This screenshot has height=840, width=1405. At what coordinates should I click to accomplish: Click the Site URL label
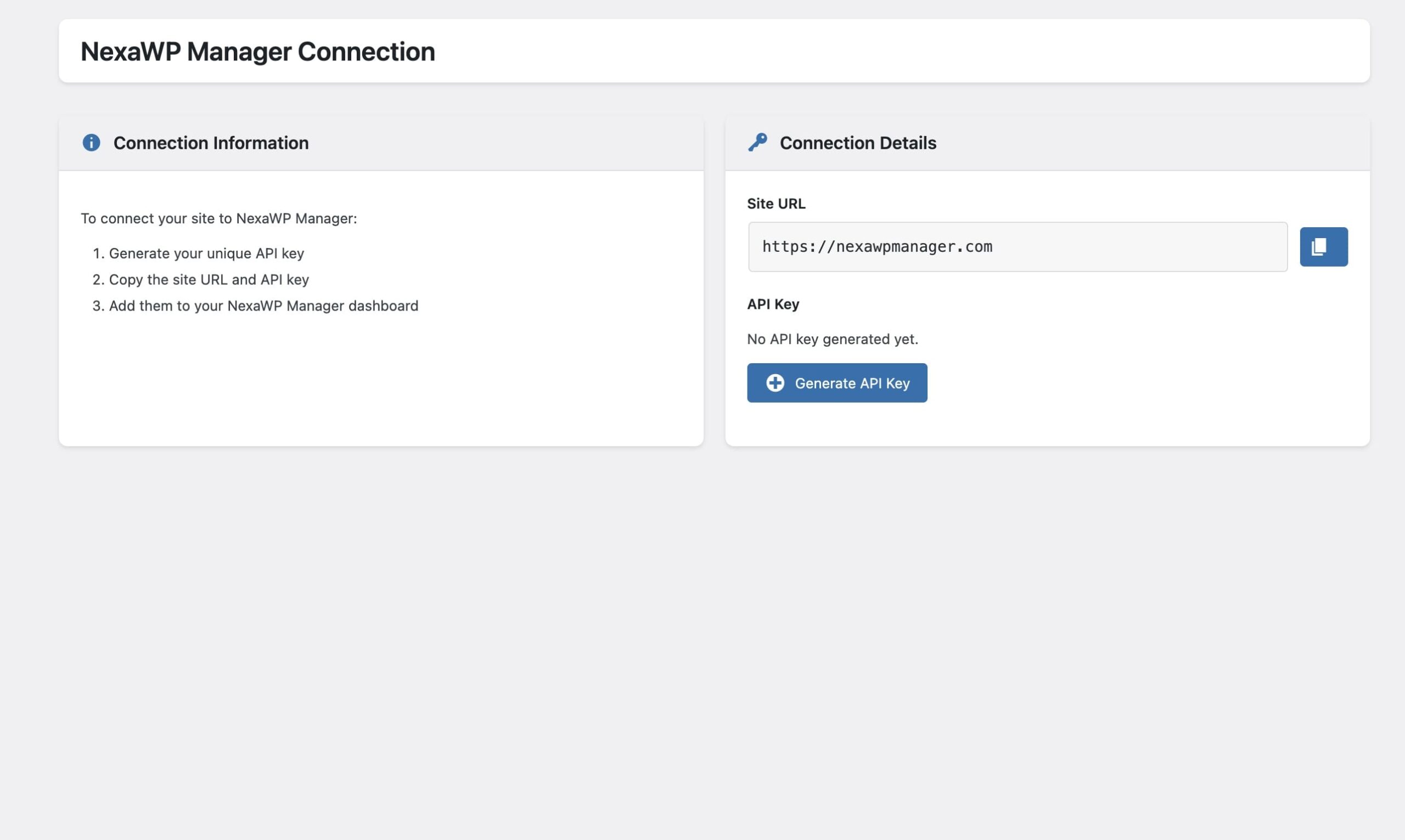[775, 204]
